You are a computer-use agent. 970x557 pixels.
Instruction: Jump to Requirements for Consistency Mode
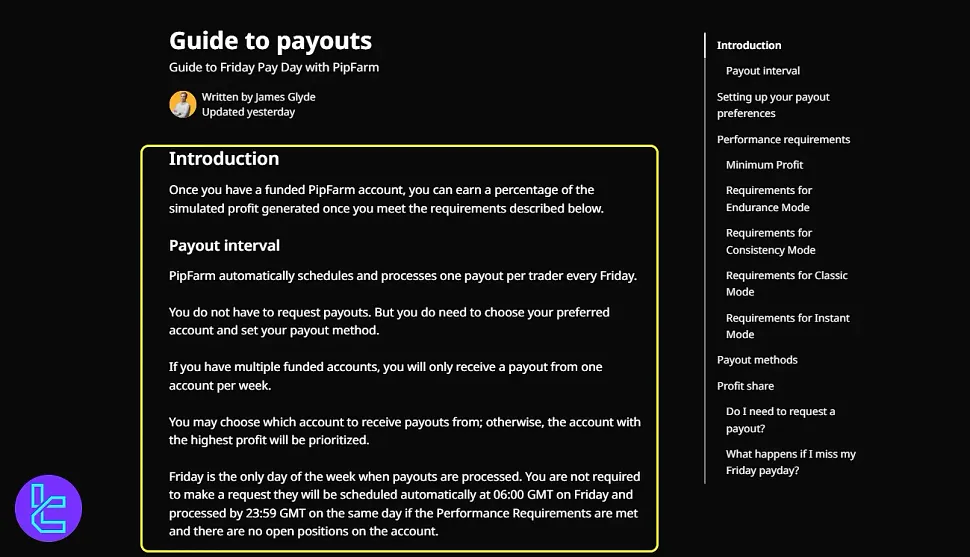(x=770, y=242)
